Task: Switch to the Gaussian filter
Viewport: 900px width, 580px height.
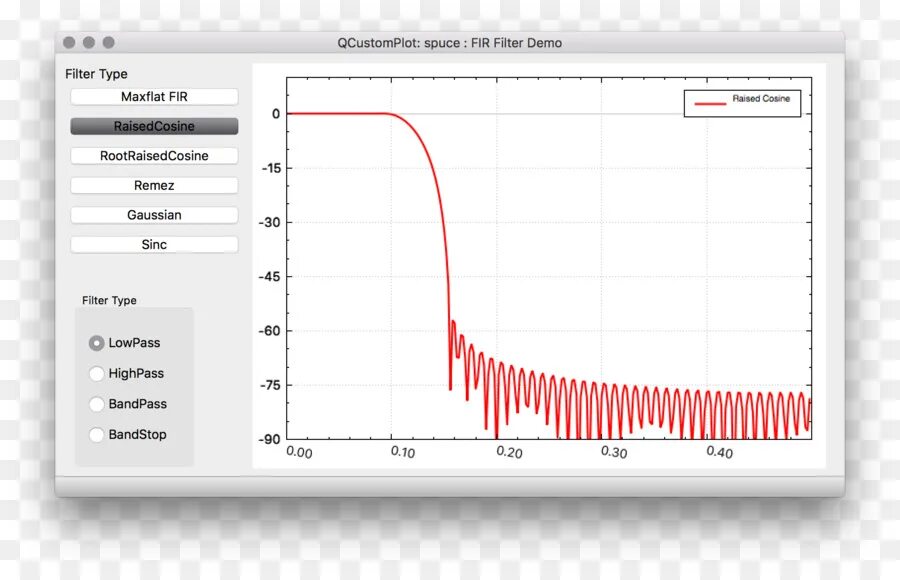Action: pos(153,215)
